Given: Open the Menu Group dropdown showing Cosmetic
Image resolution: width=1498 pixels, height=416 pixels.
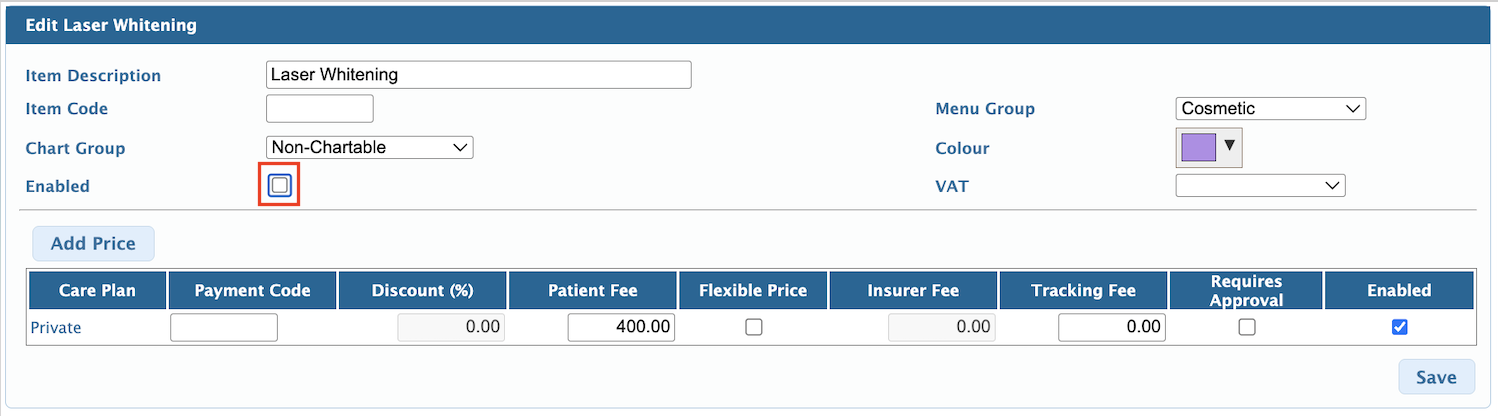Looking at the screenshot, I should (1271, 108).
